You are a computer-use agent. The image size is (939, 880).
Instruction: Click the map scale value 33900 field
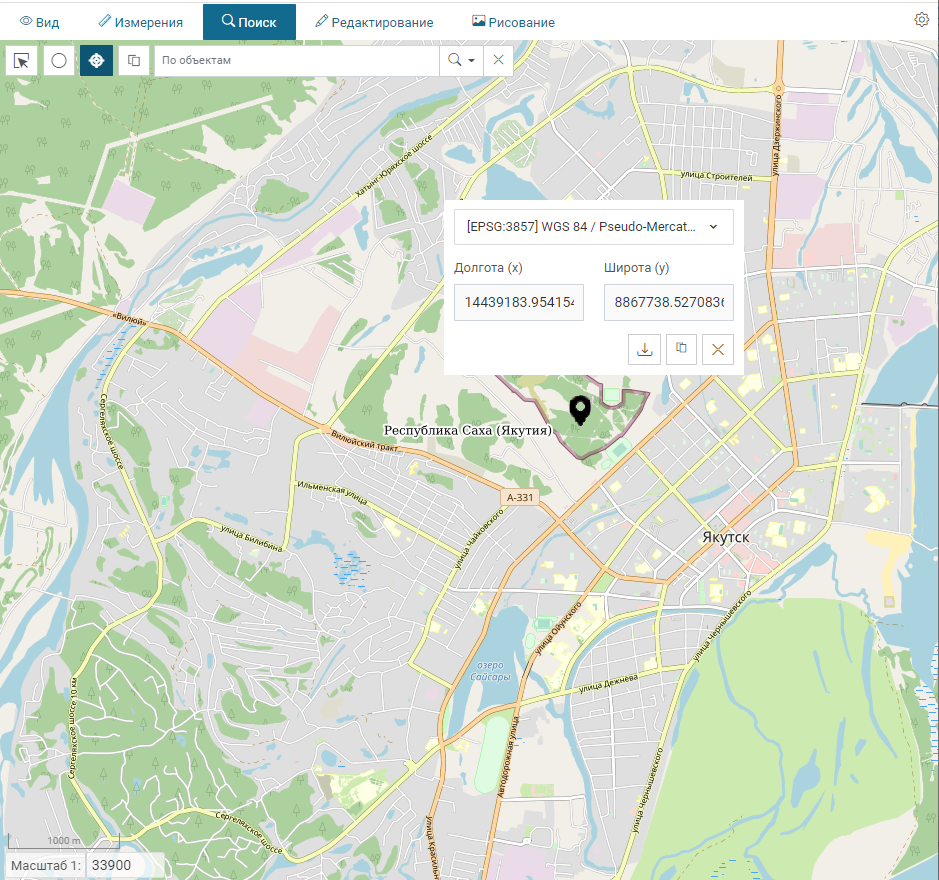pos(115,865)
